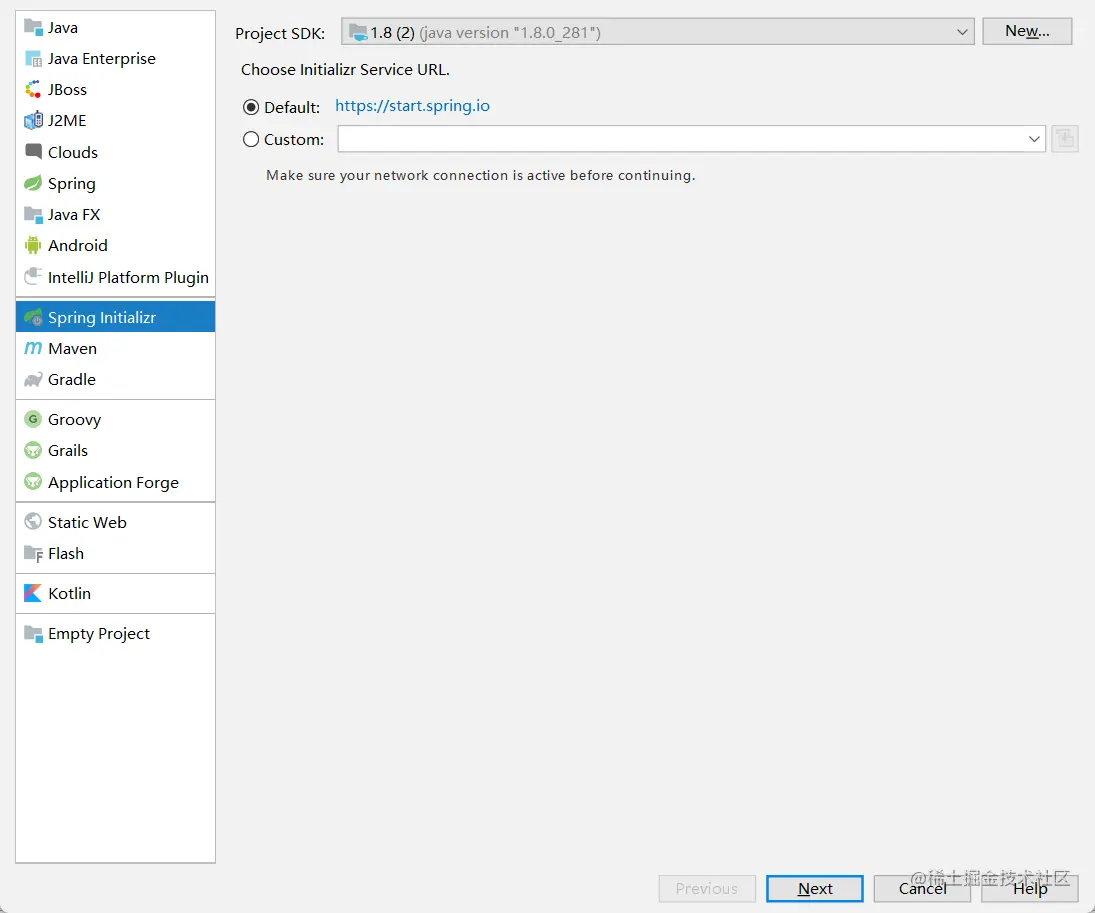Click the Static Web globe icon
The image size is (1095, 913).
(33, 522)
